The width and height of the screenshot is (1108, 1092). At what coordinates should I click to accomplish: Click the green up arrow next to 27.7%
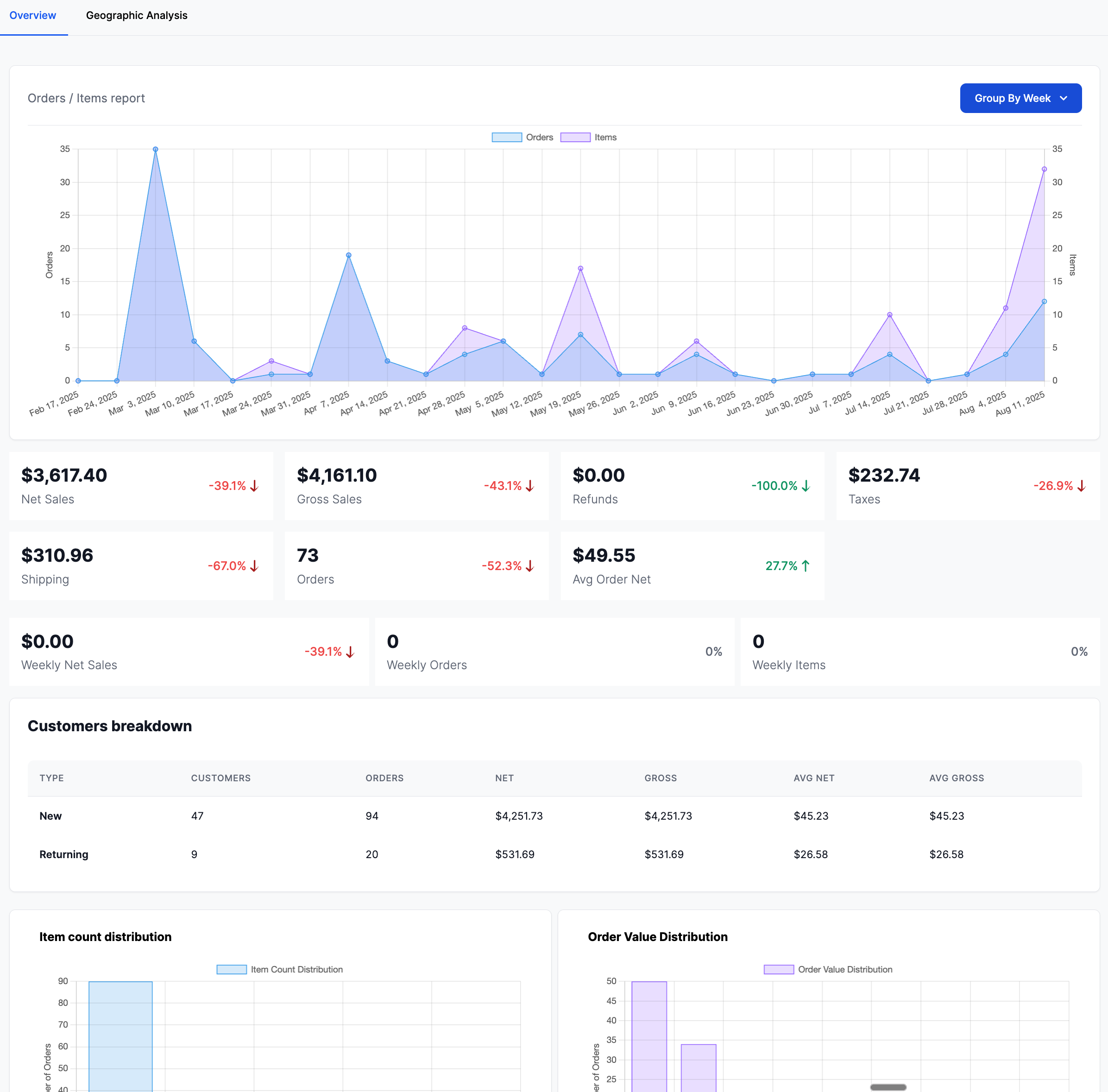[x=806, y=566]
